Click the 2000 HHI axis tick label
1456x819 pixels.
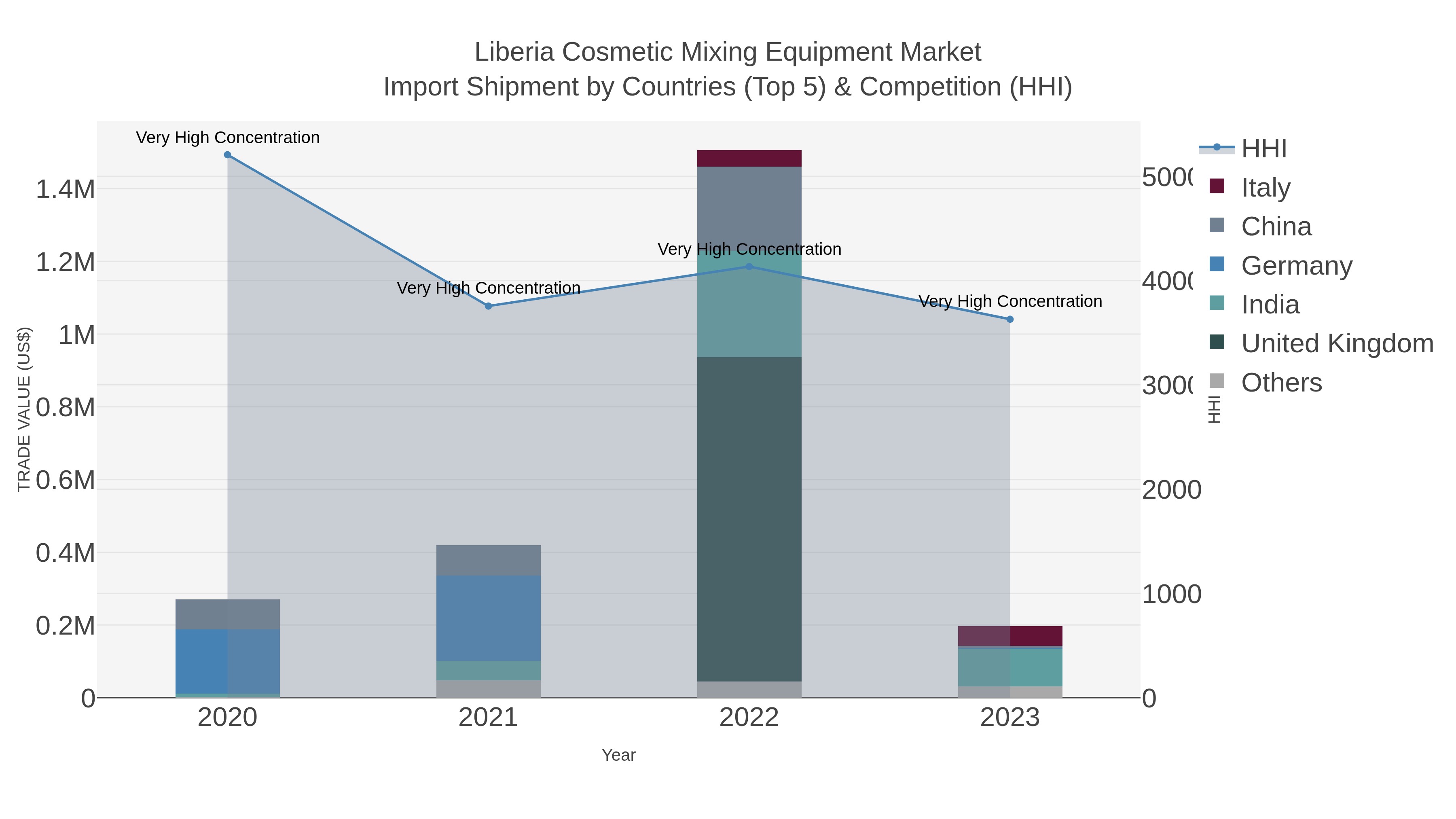click(1172, 490)
